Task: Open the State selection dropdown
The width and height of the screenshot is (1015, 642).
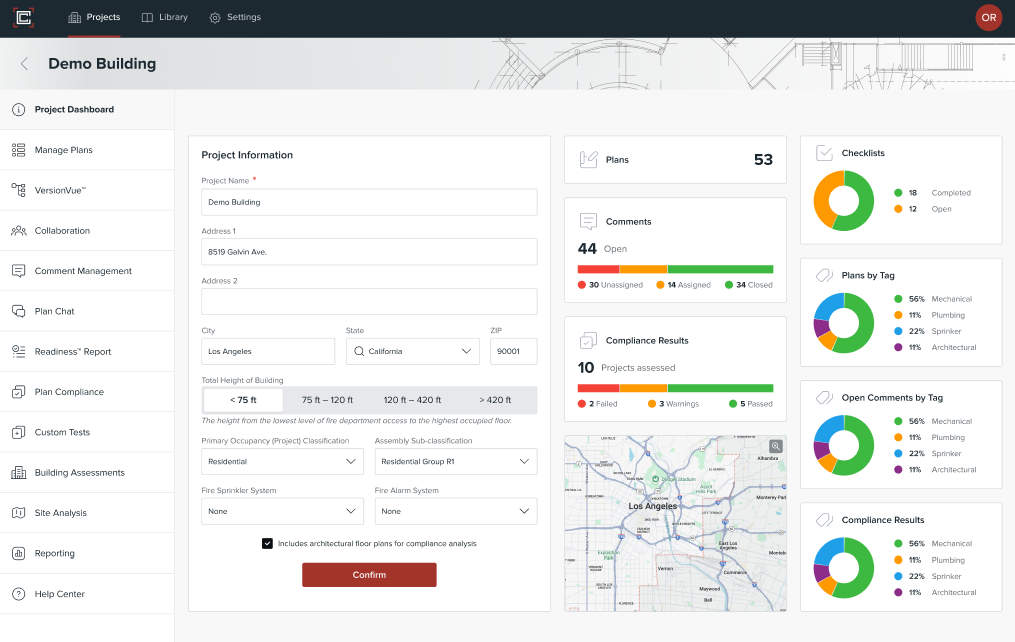Action: point(412,351)
